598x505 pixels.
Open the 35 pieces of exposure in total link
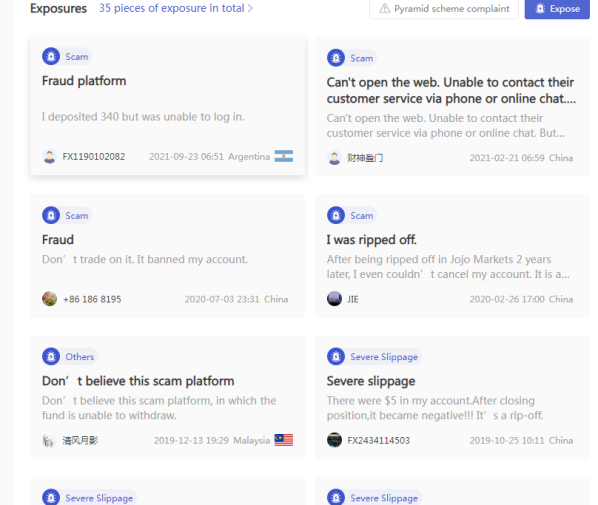pyautogui.click(x=176, y=8)
